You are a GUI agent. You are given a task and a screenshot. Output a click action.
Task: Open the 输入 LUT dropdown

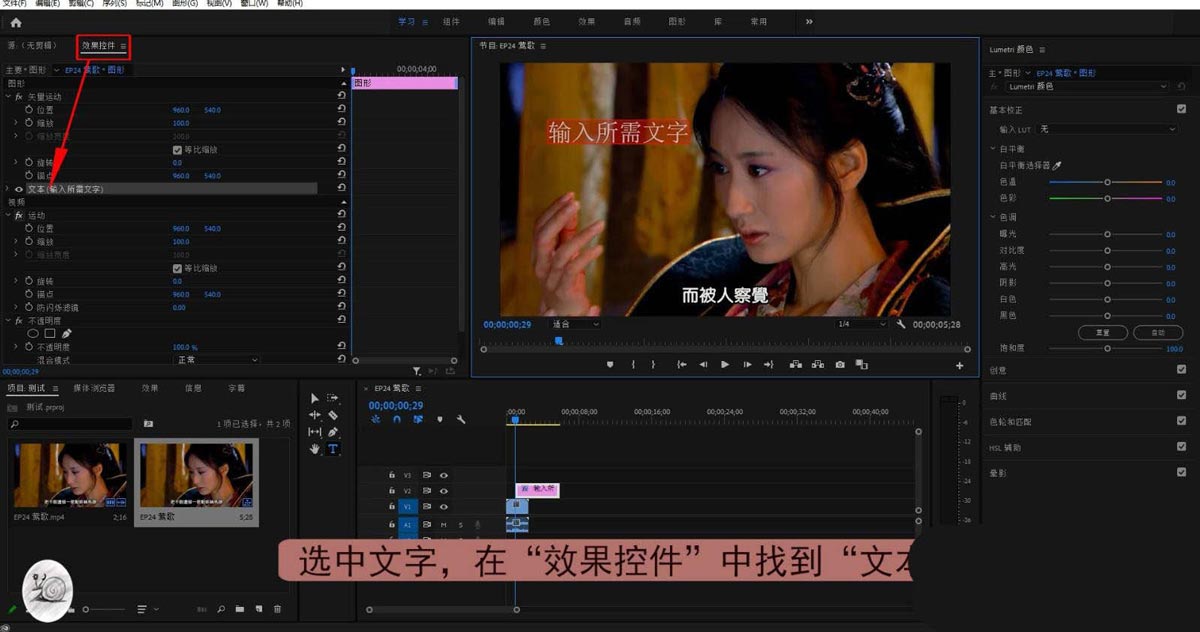click(x=1108, y=129)
